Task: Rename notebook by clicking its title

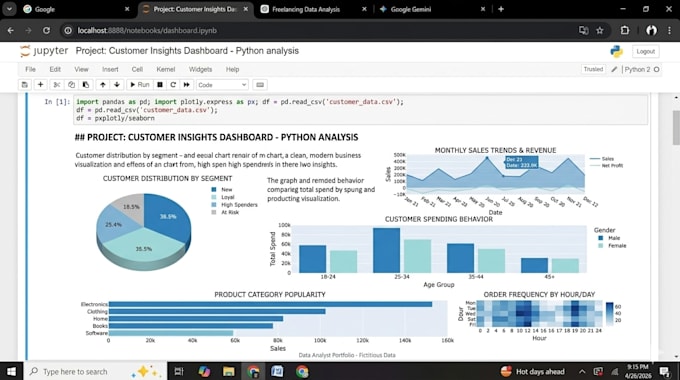Action: [187, 51]
